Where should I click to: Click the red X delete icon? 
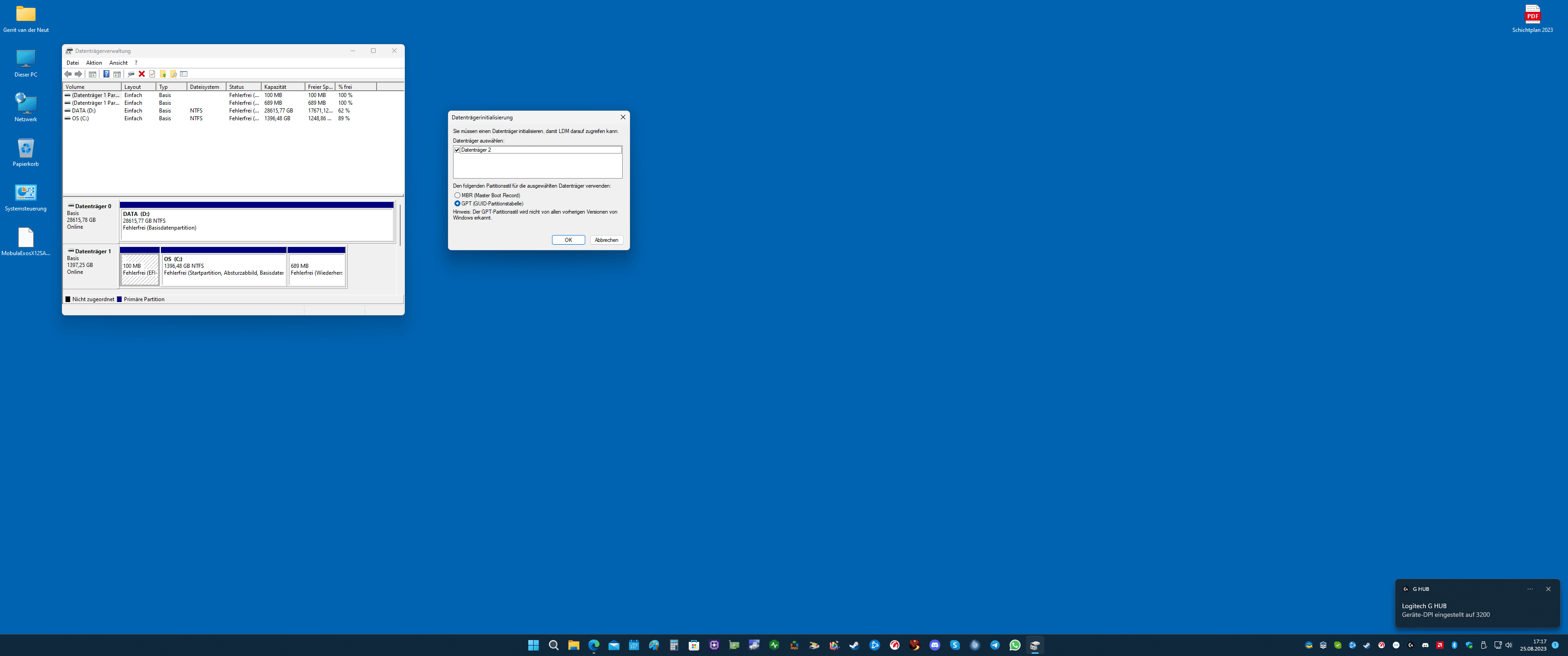[142, 74]
